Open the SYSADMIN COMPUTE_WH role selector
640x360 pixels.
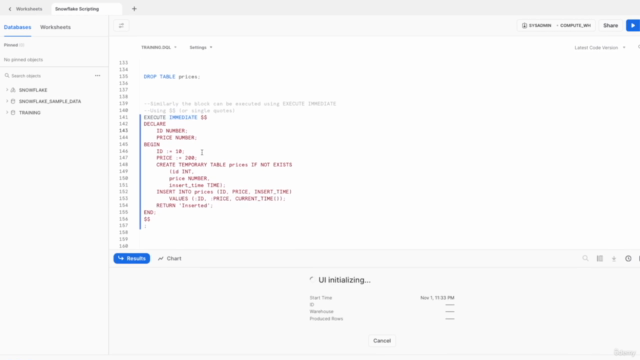(x=556, y=25)
